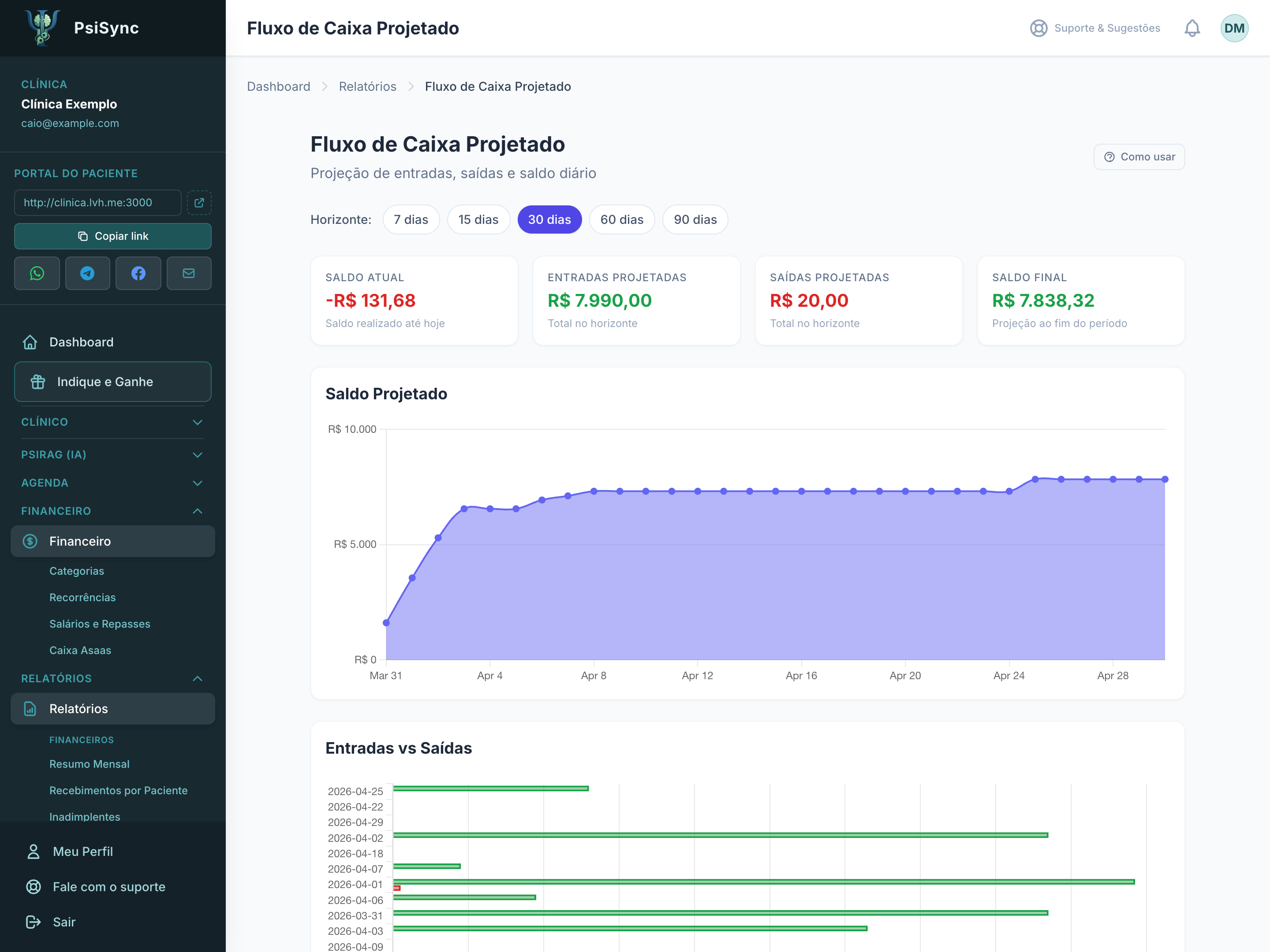Open the notifications bell
Viewport: 1270px width, 952px height.
(x=1192, y=28)
